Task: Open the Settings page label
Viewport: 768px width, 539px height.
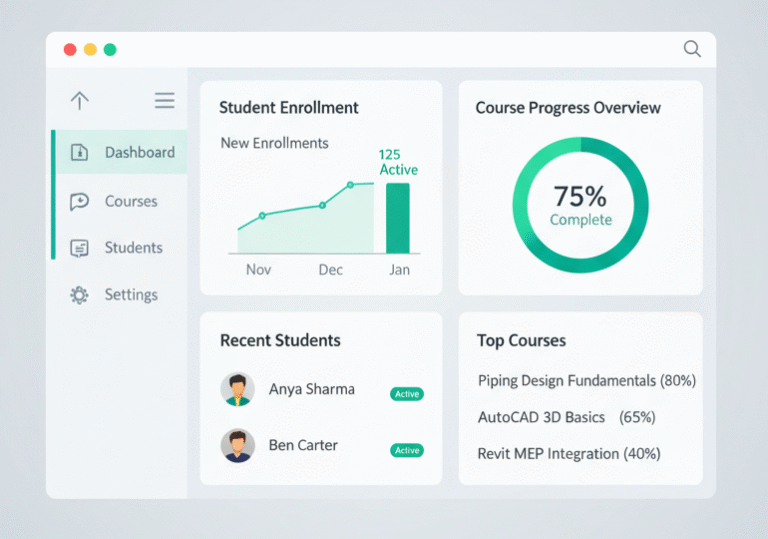Action: pyautogui.click(x=131, y=295)
